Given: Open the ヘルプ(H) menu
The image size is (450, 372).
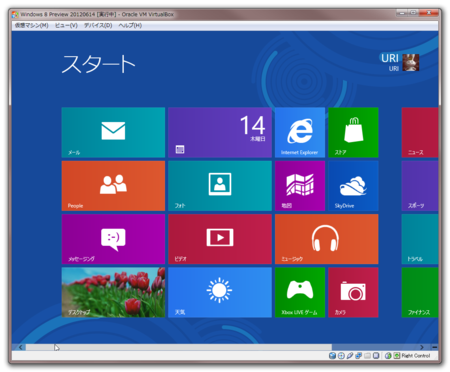Looking at the screenshot, I should point(130,25).
